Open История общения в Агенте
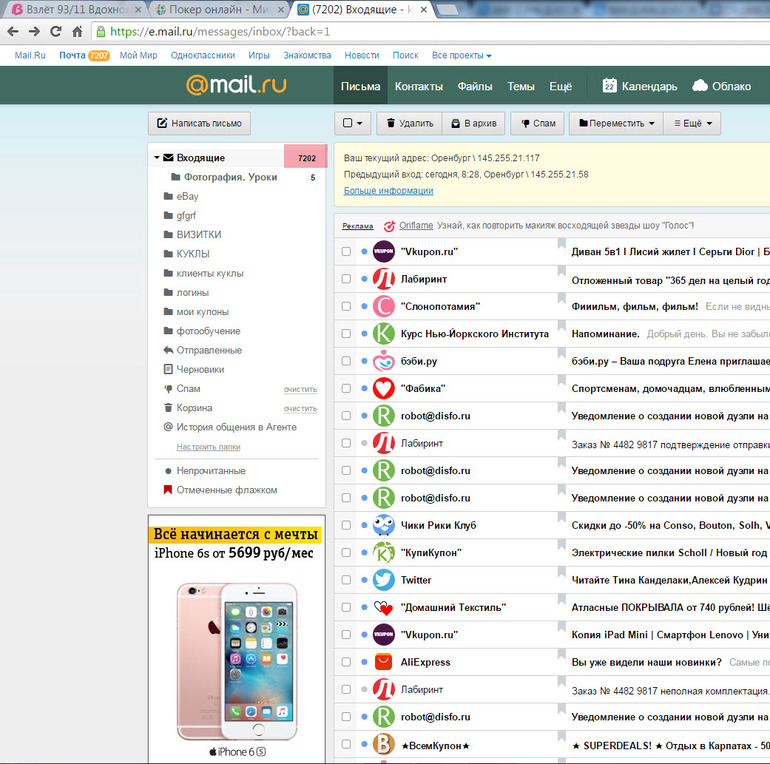 point(236,427)
